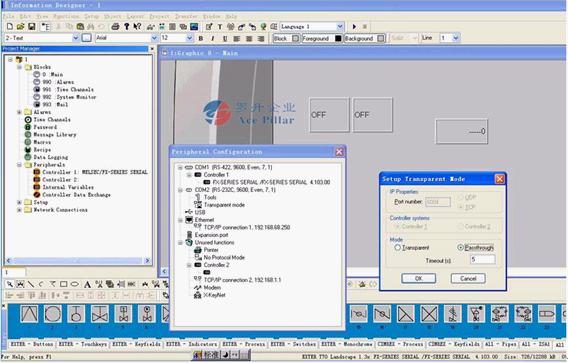Click the Transparent mode tree icon
Viewport: 568px width, 363px height.
[198, 205]
